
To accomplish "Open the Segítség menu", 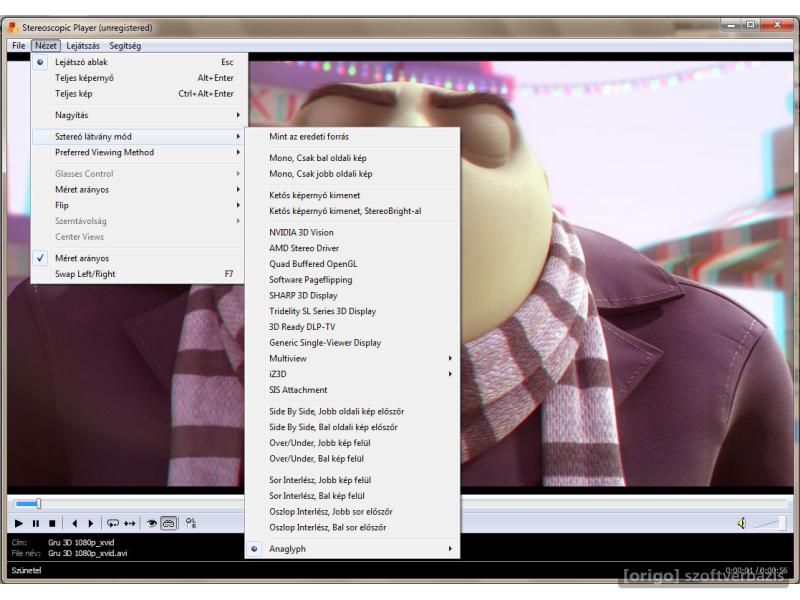I will click(x=125, y=45).
